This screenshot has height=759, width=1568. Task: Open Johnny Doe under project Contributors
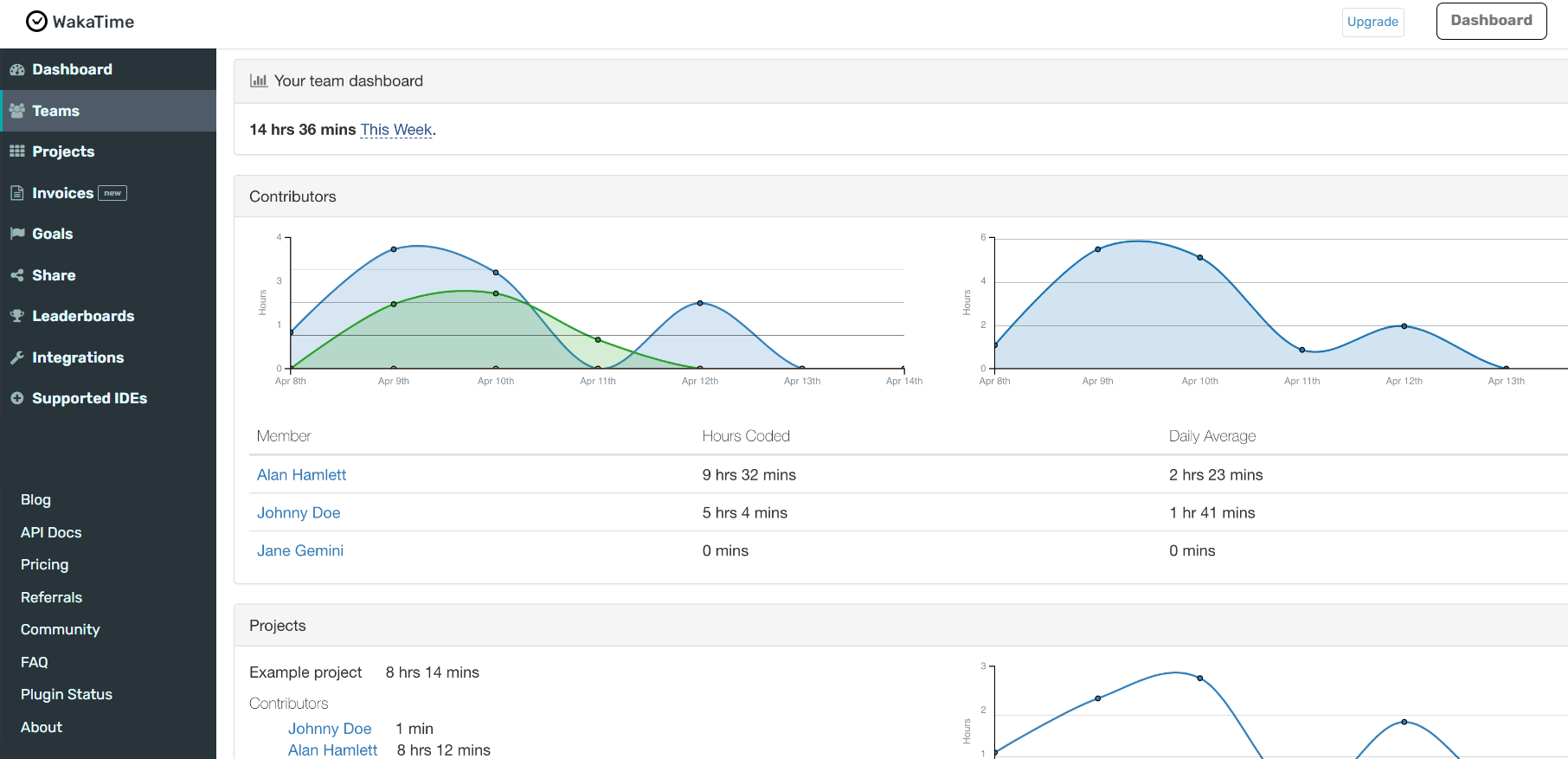pyautogui.click(x=330, y=729)
